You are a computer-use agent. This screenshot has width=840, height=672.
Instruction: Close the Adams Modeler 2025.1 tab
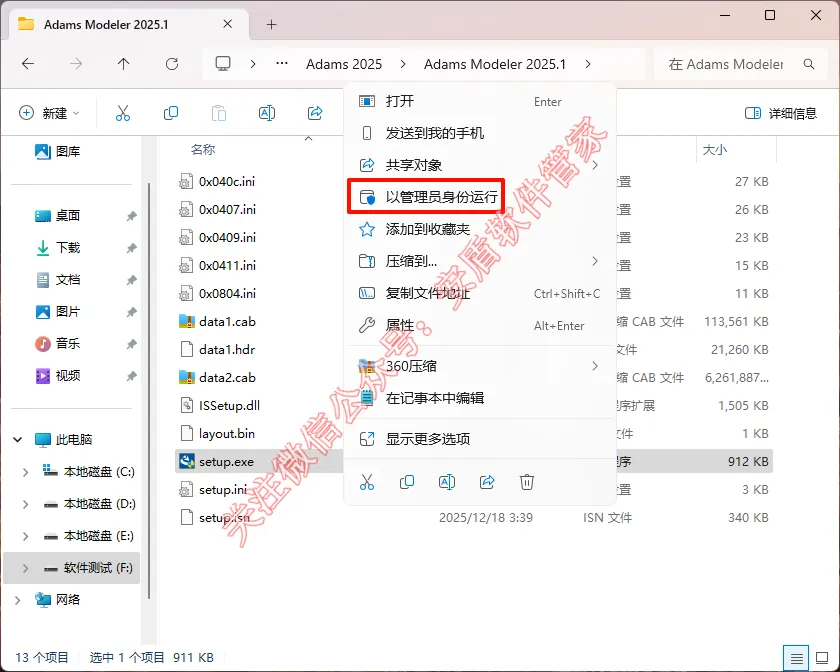click(228, 24)
